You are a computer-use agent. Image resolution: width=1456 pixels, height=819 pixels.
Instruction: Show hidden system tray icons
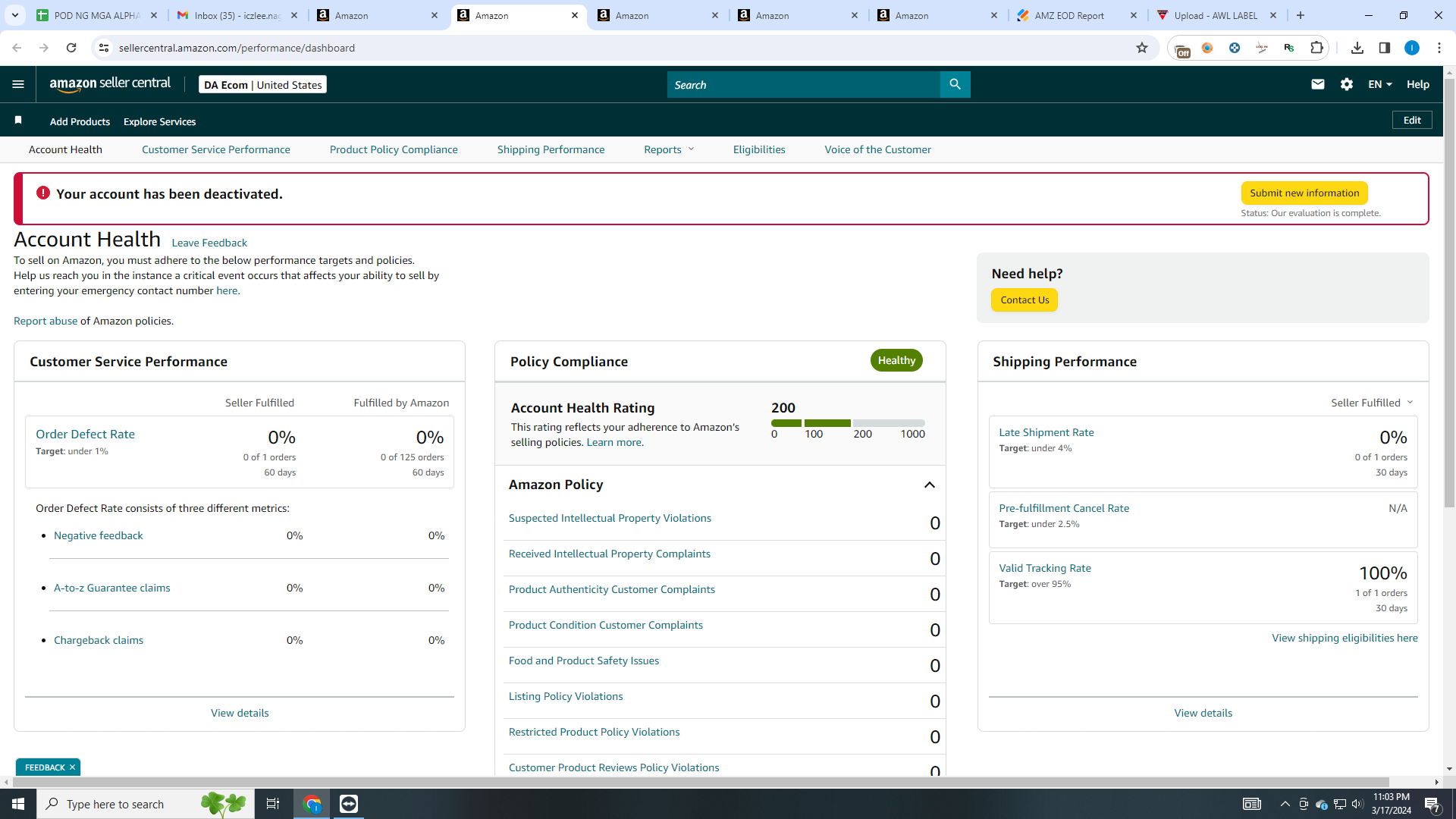pos(1285,804)
